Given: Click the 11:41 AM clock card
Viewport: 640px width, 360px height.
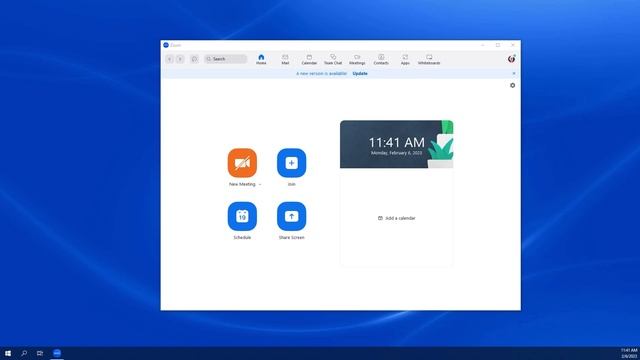Looking at the screenshot, I should click(397, 144).
